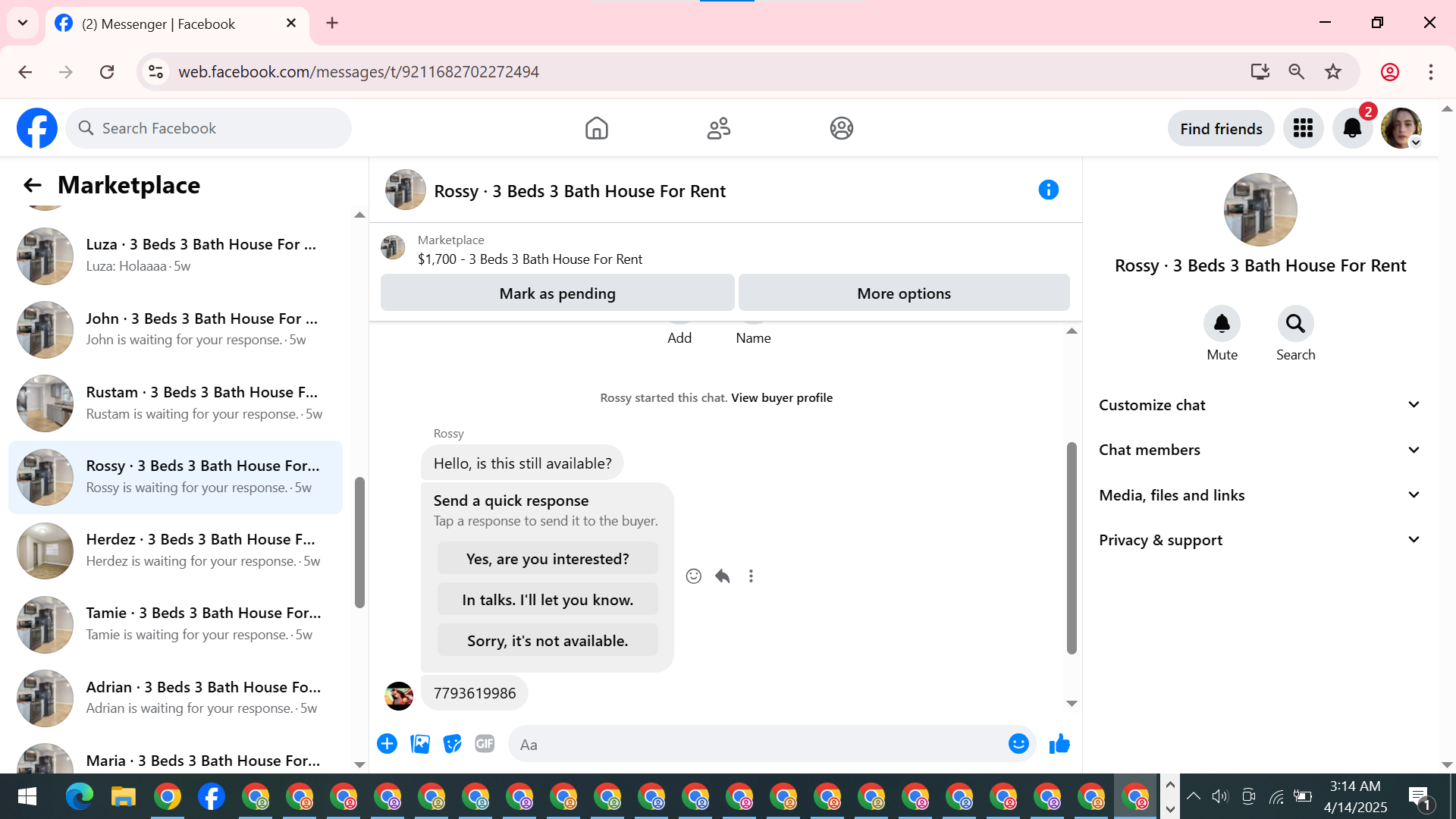Click the thumbs-up like send icon
Viewport: 1456px width, 819px height.
(1059, 744)
